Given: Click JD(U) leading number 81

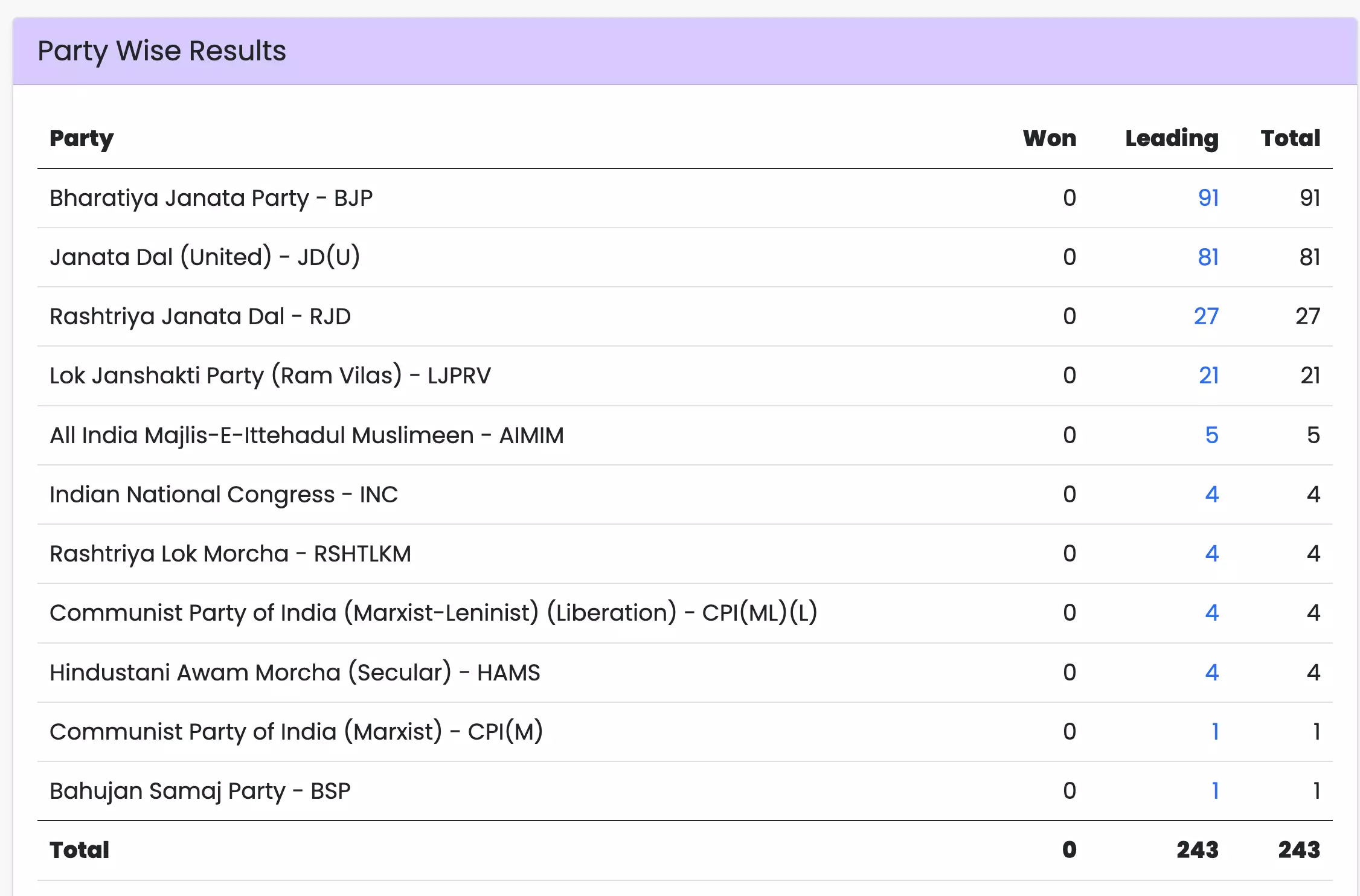Looking at the screenshot, I should 1208,257.
